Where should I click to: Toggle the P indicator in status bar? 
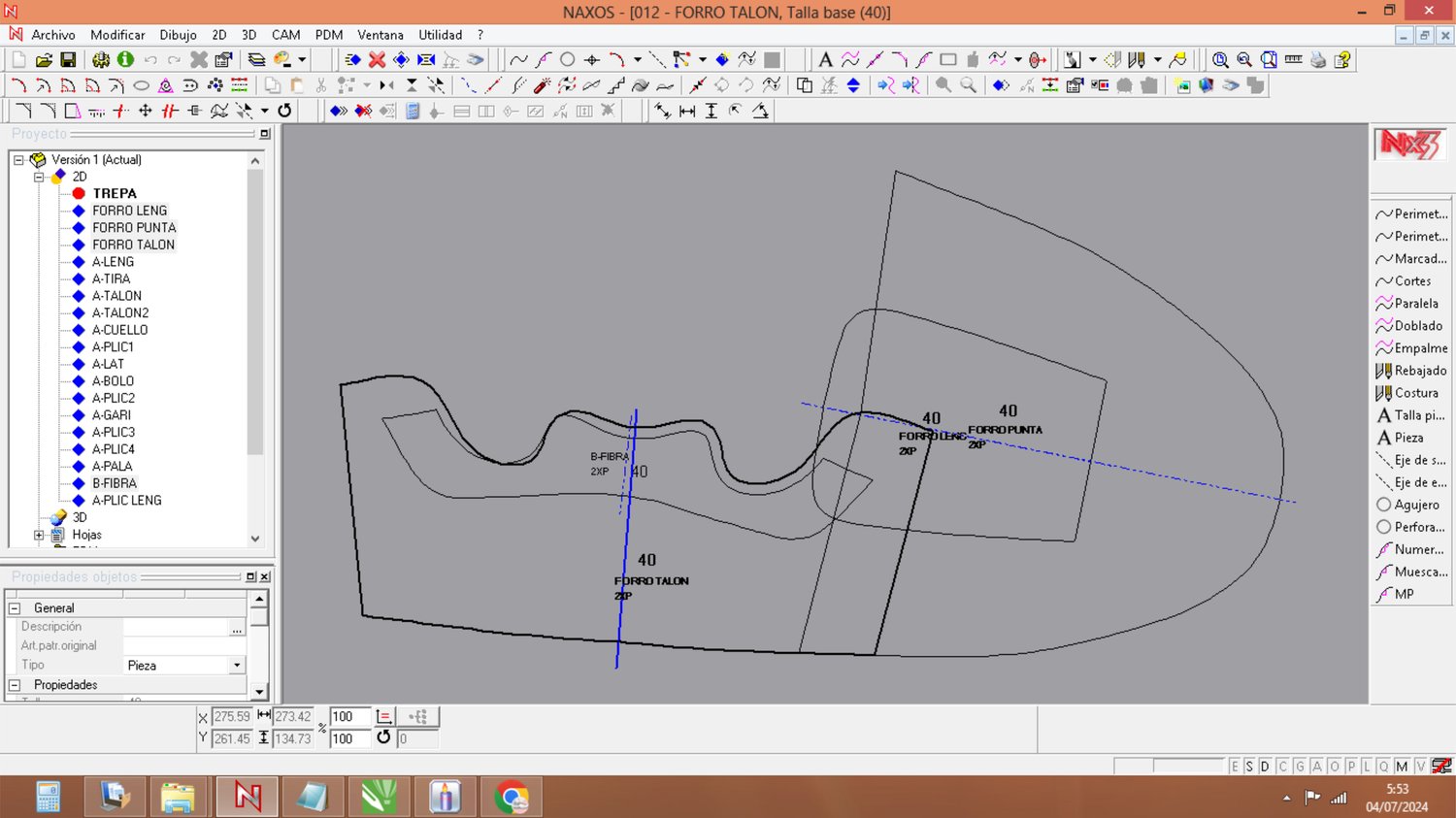tap(1351, 767)
